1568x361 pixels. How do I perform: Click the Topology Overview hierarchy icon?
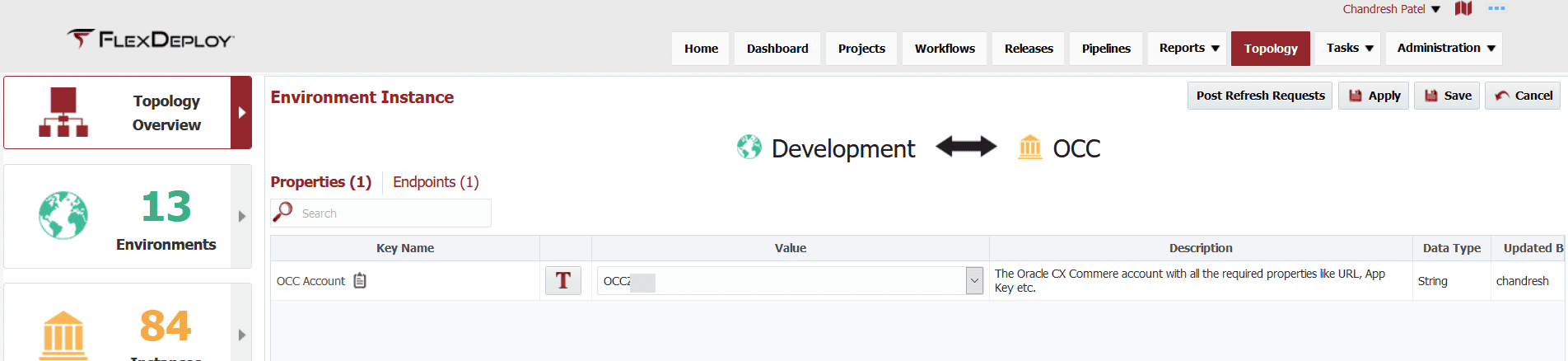tap(63, 112)
